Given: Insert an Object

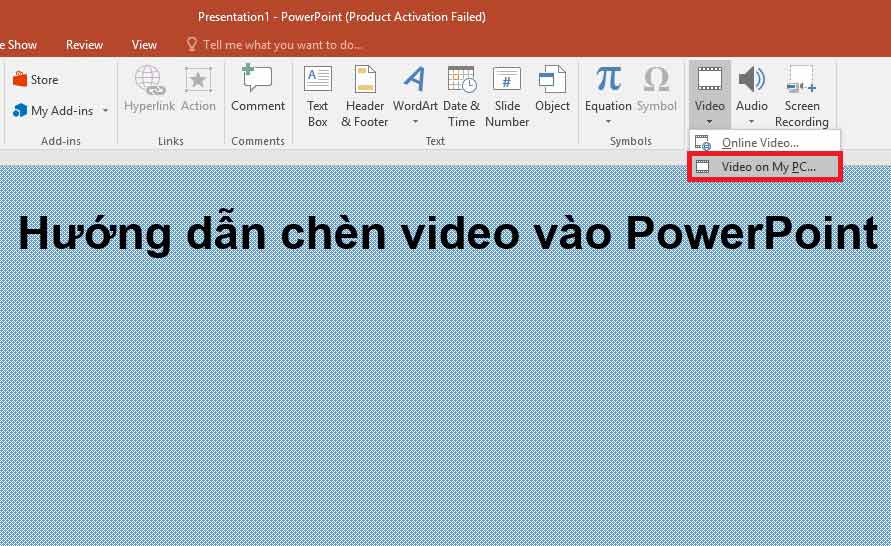Looking at the screenshot, I should pyautogui.click(x=552, y=89).
